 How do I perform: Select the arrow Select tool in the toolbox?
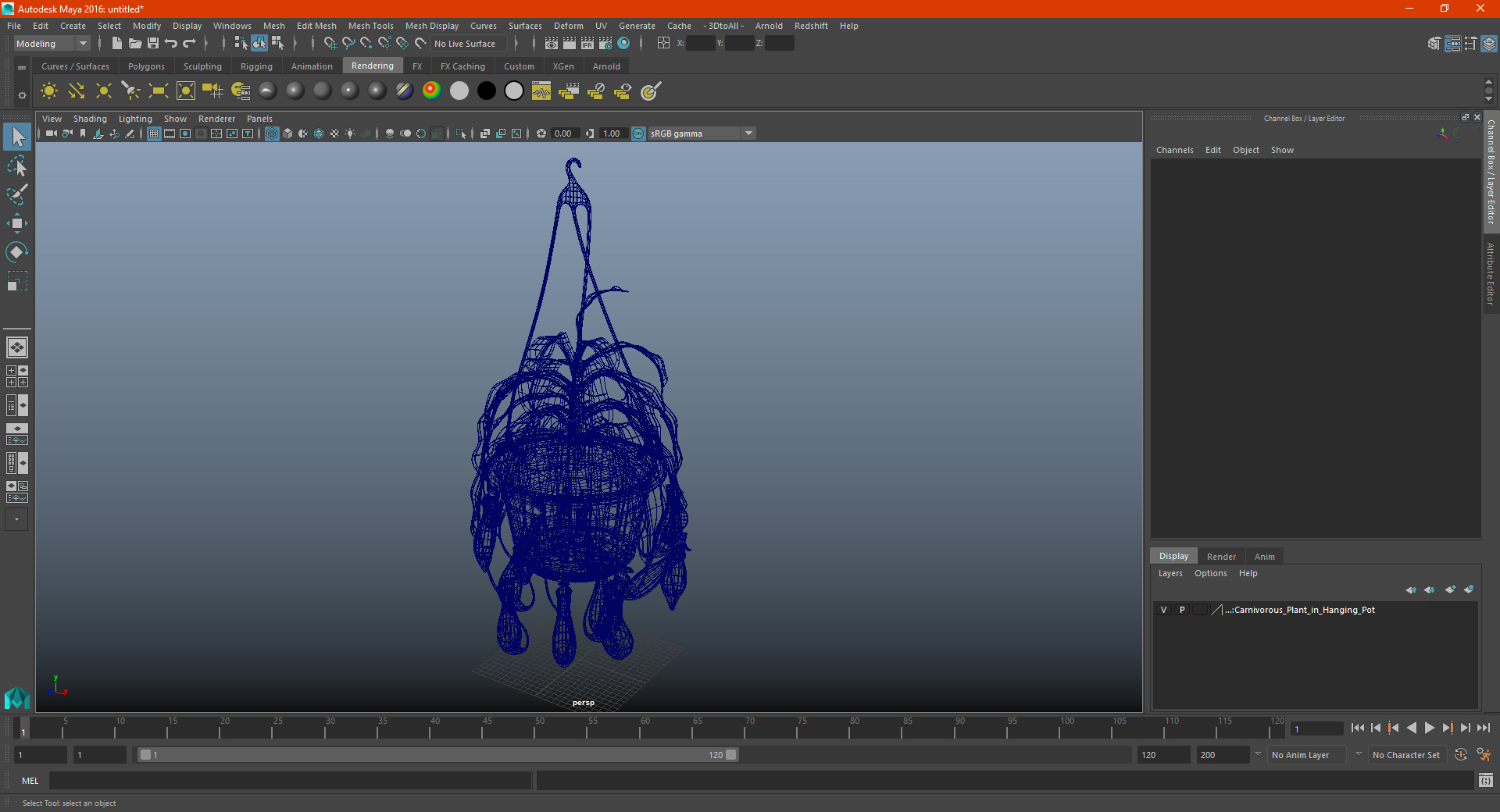pos(17,137)
